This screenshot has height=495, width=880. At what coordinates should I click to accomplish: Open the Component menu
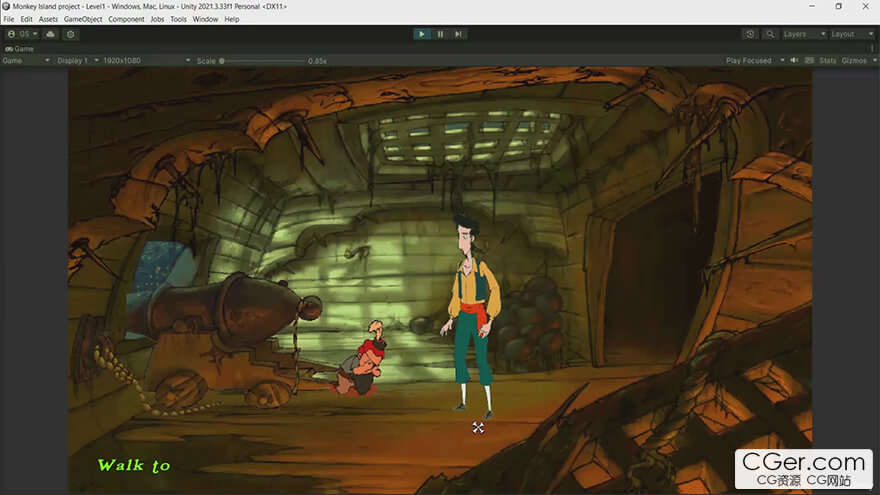click(x=126, y=19)
